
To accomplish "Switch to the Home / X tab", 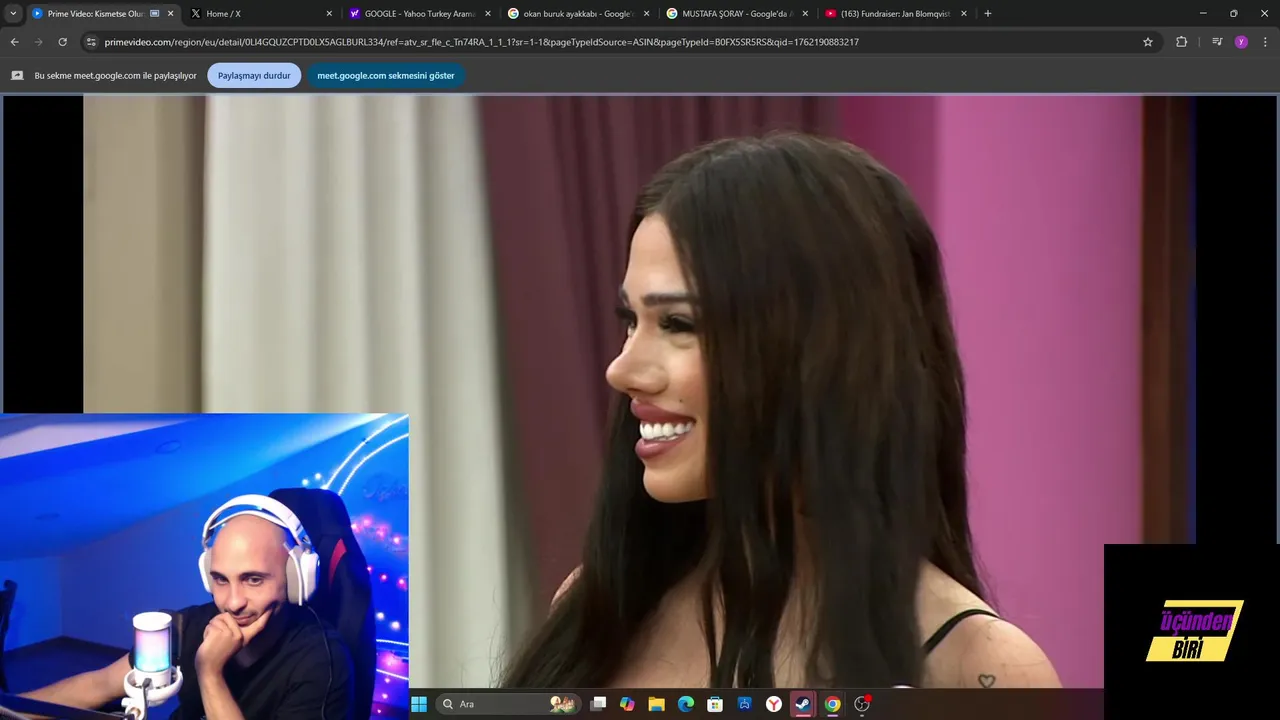I will pyautogui.click(x=262, y=14).
